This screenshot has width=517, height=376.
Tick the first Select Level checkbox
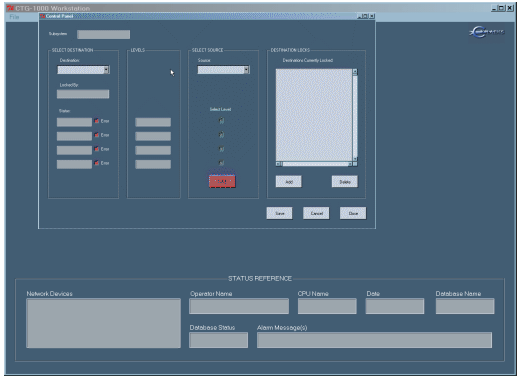click(221, 121)
